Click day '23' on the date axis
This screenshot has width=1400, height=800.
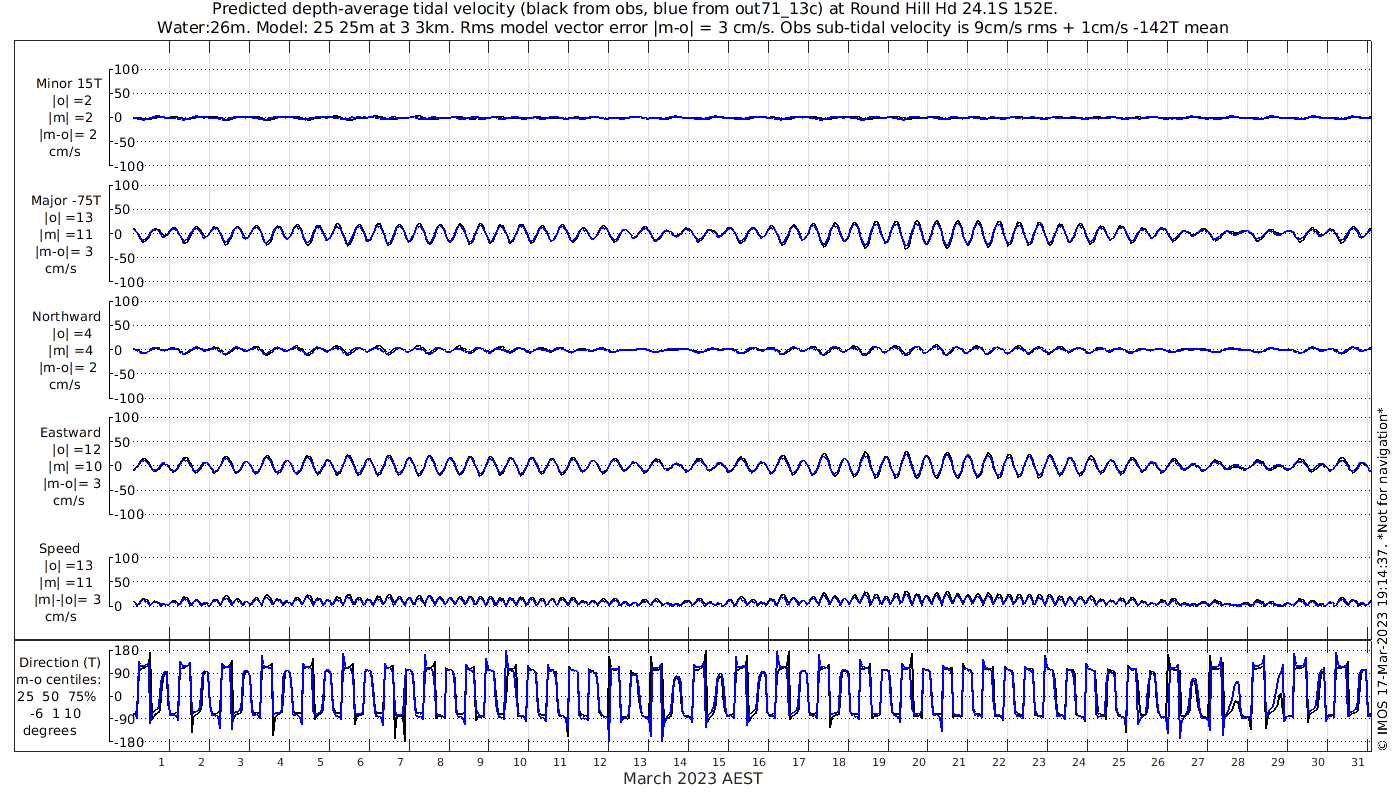[x=1038, y=762]
